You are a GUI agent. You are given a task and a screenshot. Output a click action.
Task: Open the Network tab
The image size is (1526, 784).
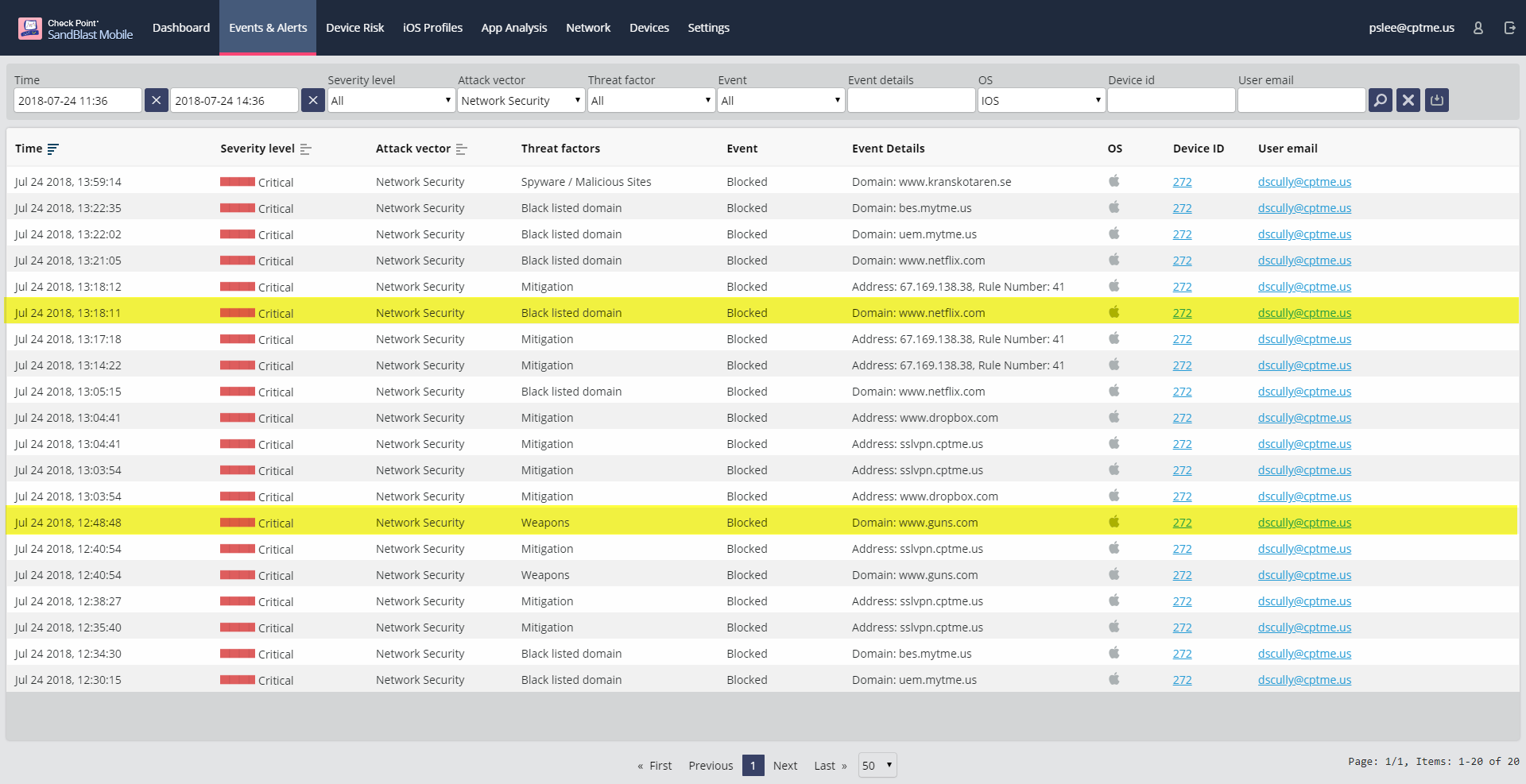coord(588,28)
